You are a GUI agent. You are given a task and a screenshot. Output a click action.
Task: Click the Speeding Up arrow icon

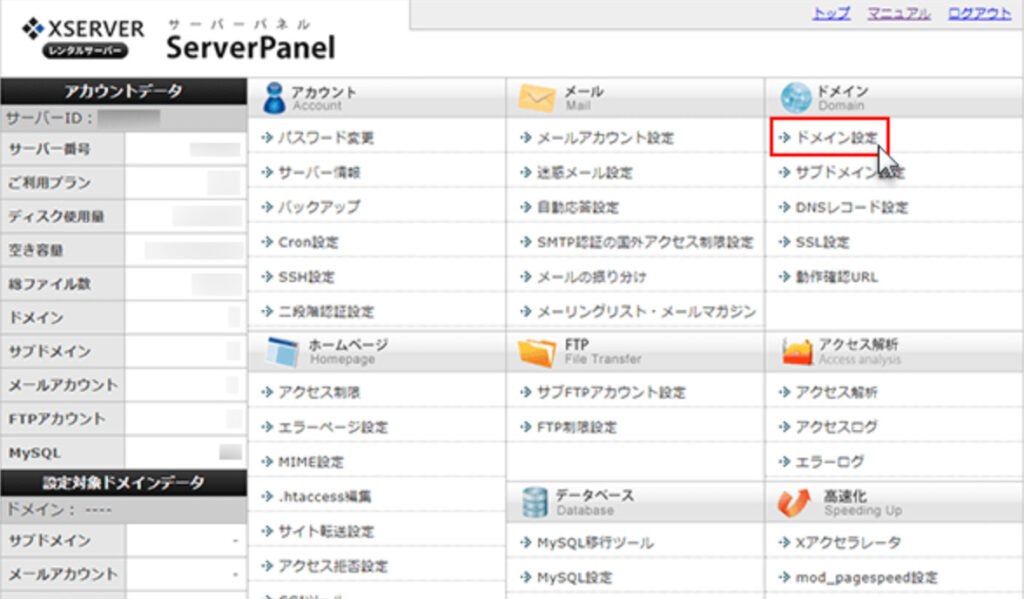point(794,502)
